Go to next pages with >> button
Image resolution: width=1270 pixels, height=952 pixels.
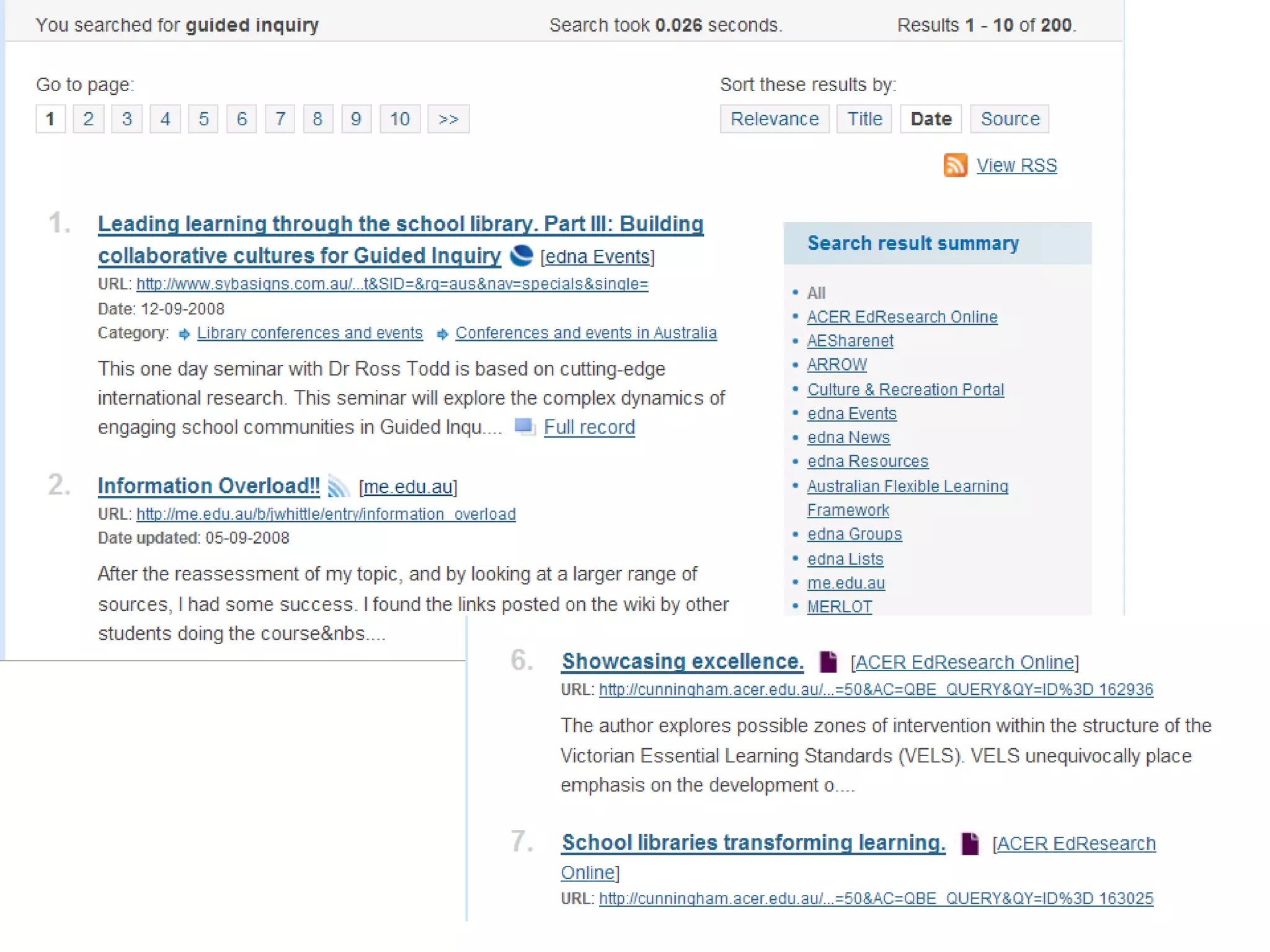[448, 119]
